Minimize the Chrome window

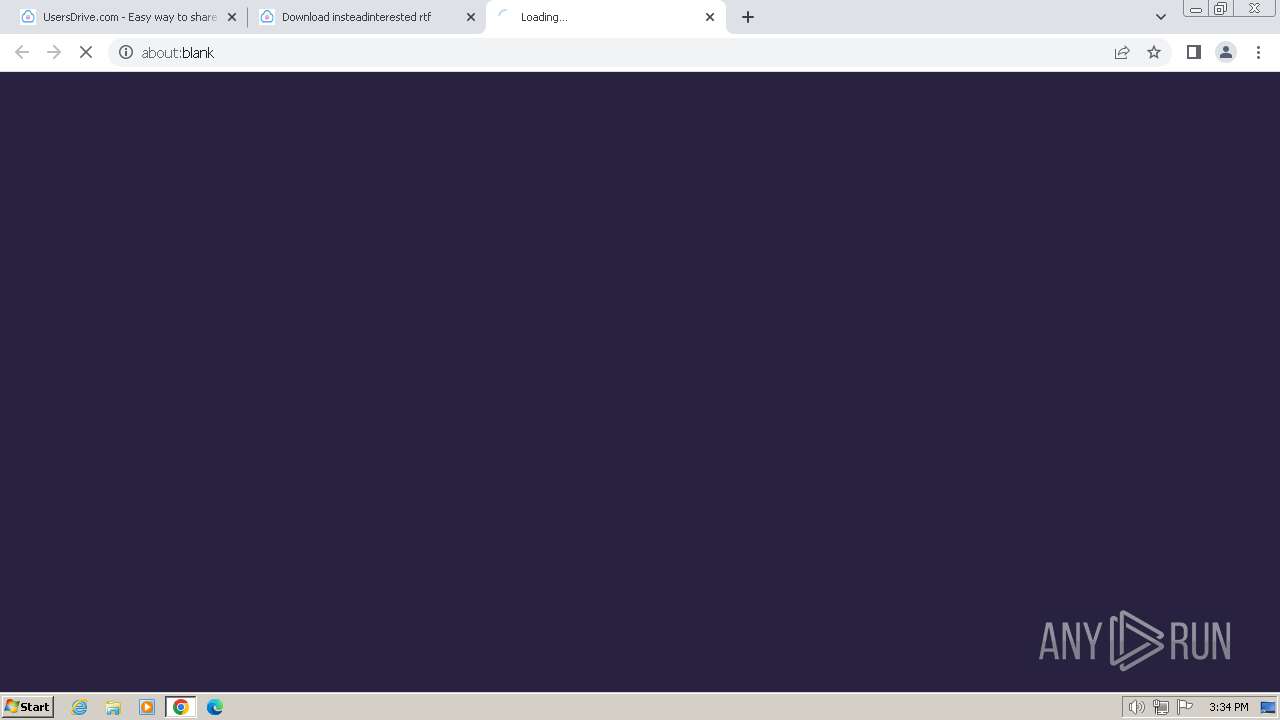pos(1196,9)
